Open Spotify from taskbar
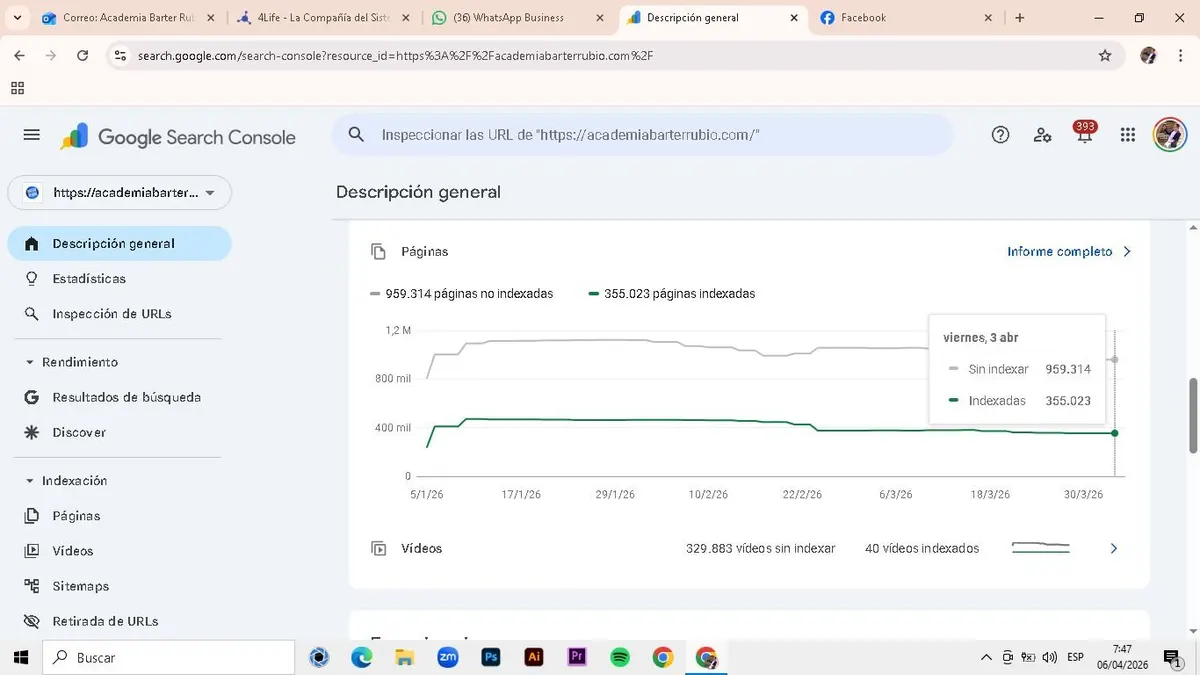This screenshot has width=1200, height=675. tap(620, 657)
